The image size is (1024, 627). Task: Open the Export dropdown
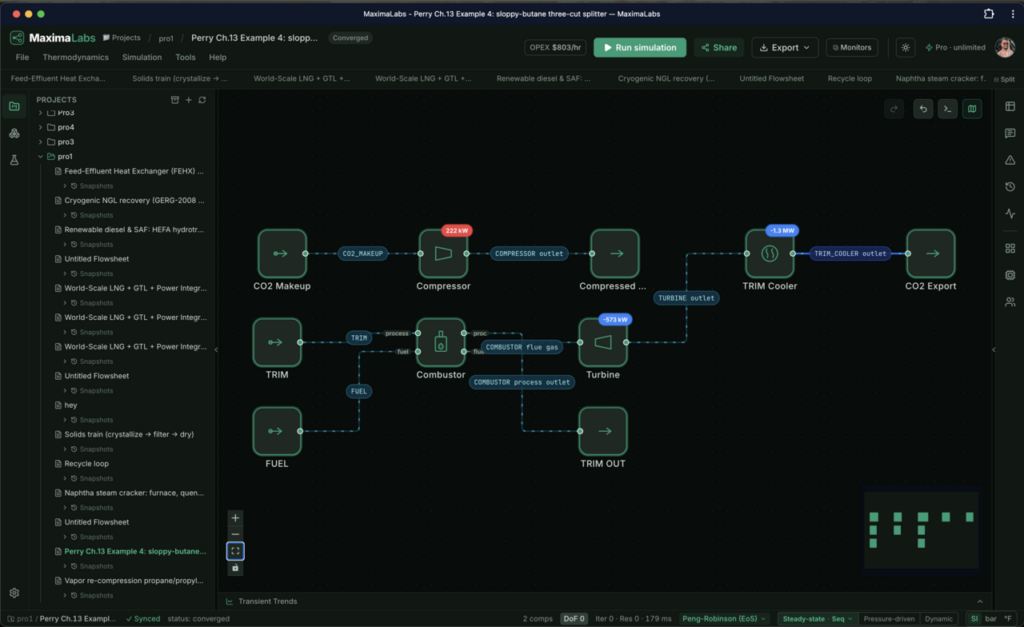tap(784, 48)
